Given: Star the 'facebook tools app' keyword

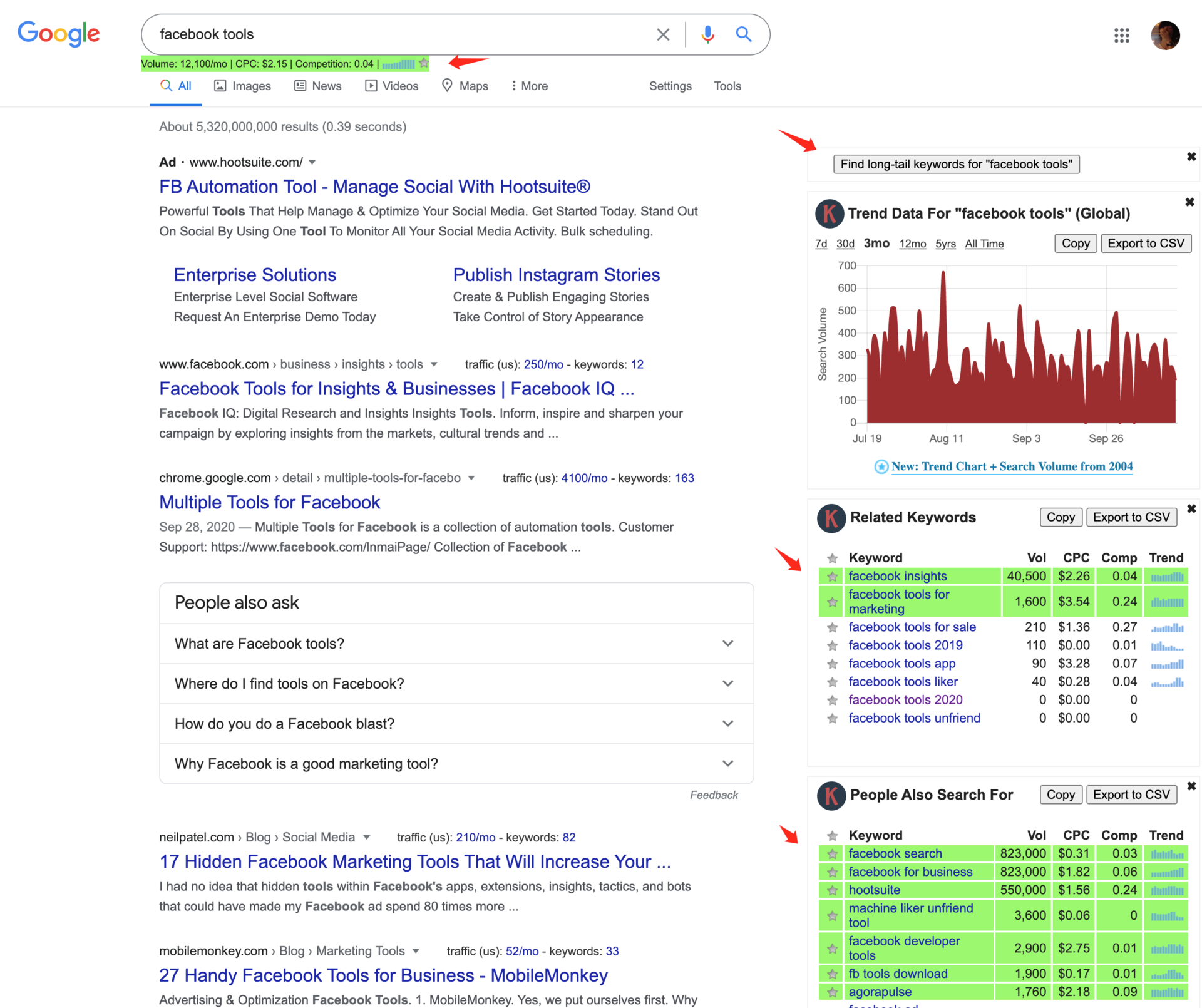Looking at the screenshot, I should tap(832, 664).
